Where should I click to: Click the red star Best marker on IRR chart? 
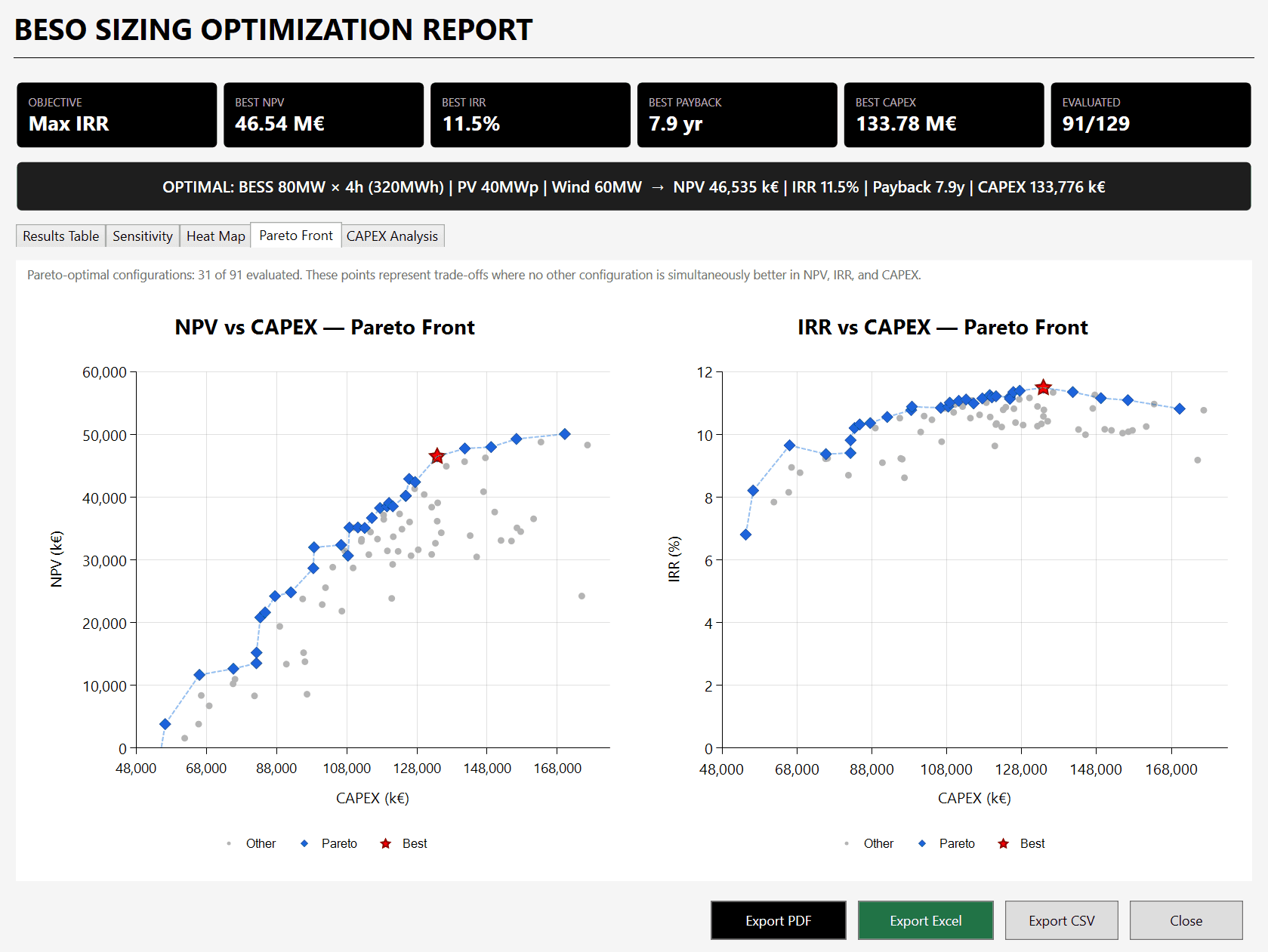click(1044, 386)
